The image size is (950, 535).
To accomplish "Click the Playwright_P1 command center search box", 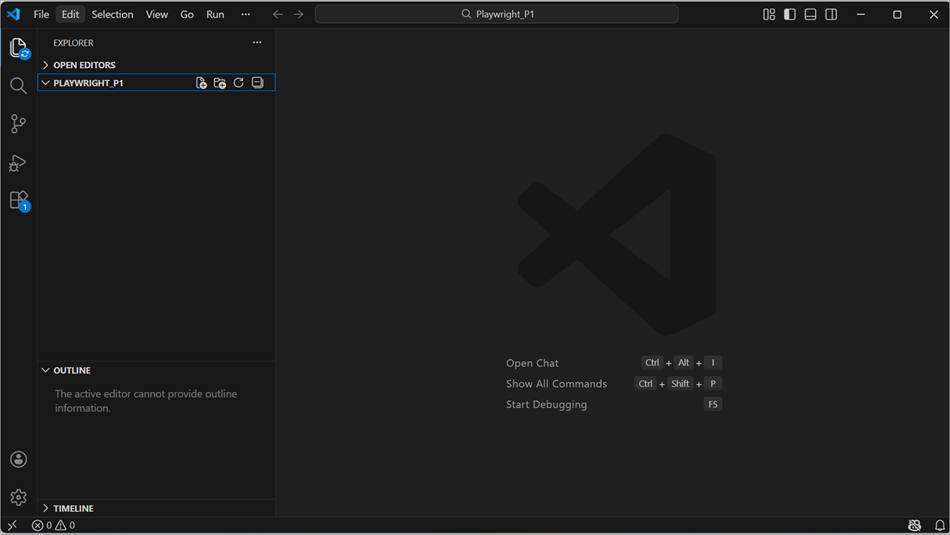I will tap(496, 14).
